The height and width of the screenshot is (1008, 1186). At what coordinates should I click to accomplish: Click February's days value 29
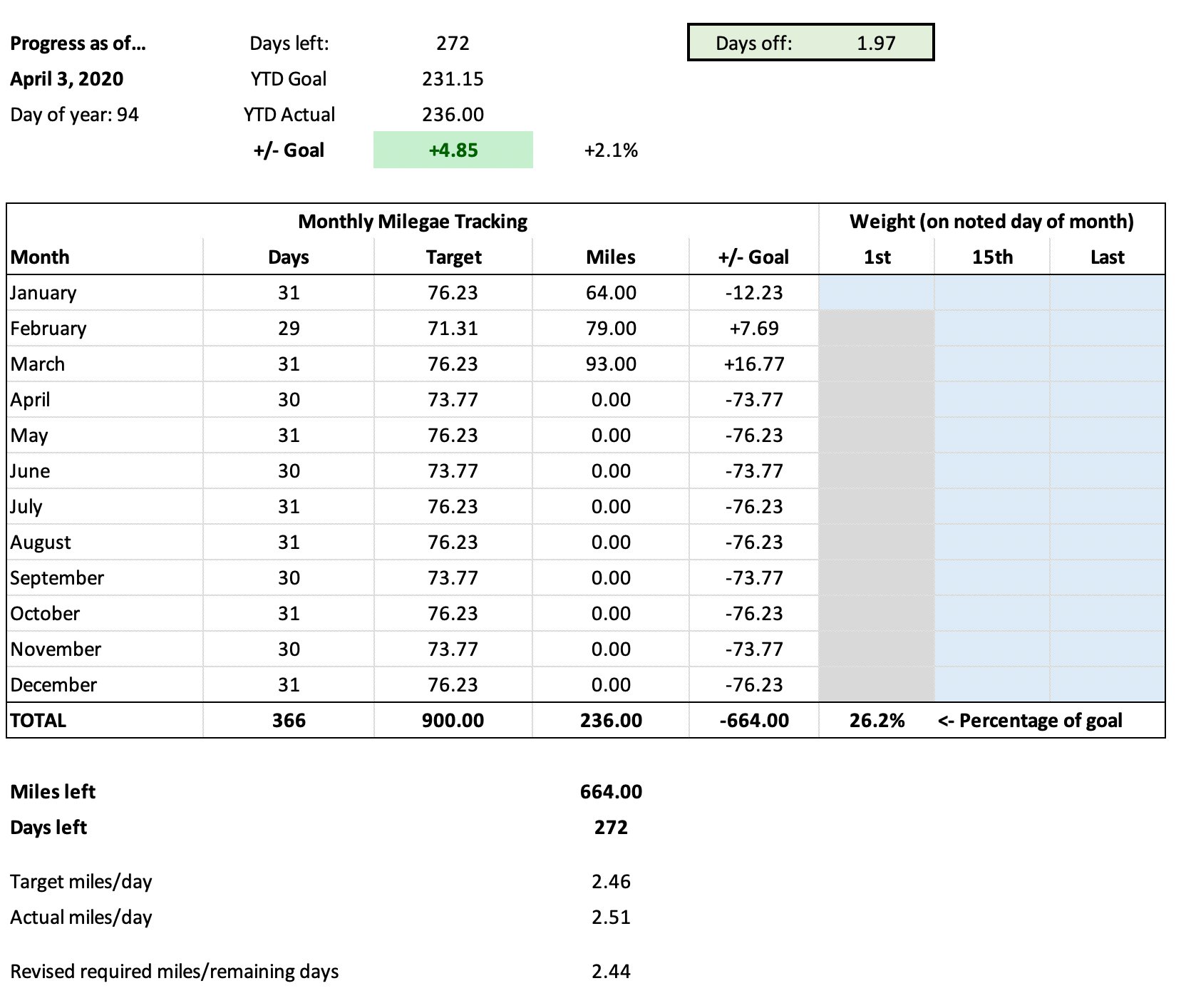click(289, 329)
